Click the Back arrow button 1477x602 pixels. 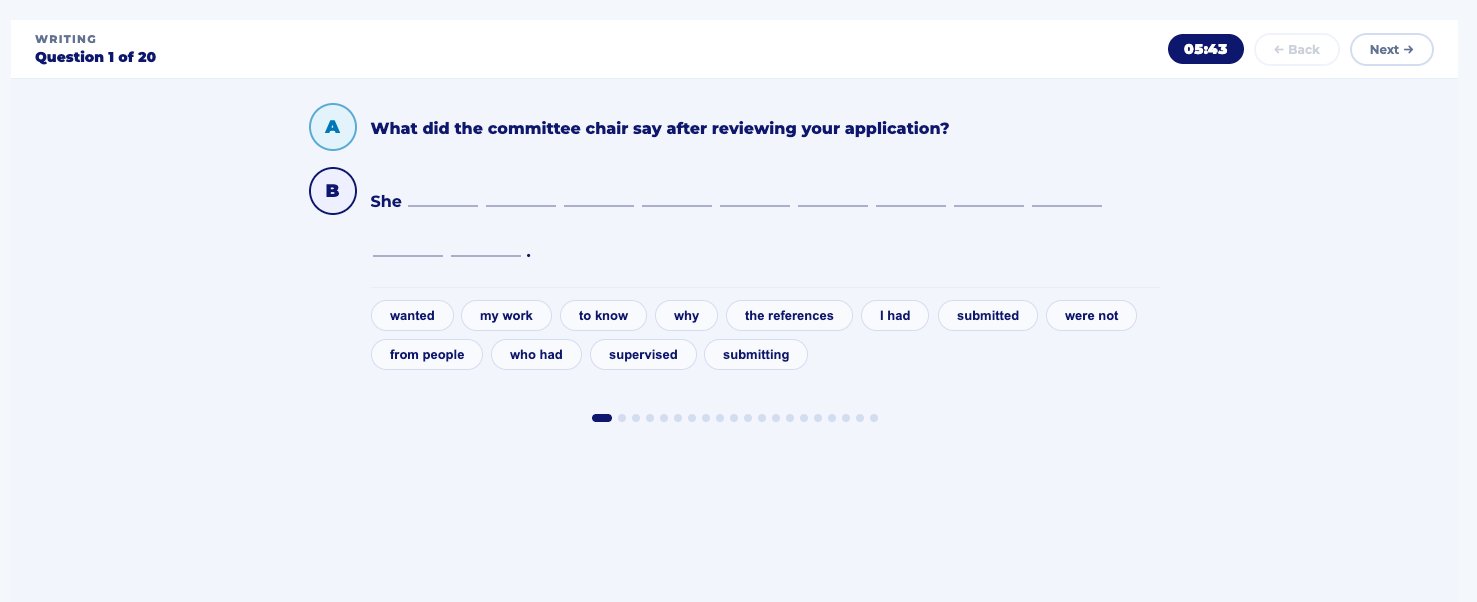pyautogui.click(x=1296, y=49)
